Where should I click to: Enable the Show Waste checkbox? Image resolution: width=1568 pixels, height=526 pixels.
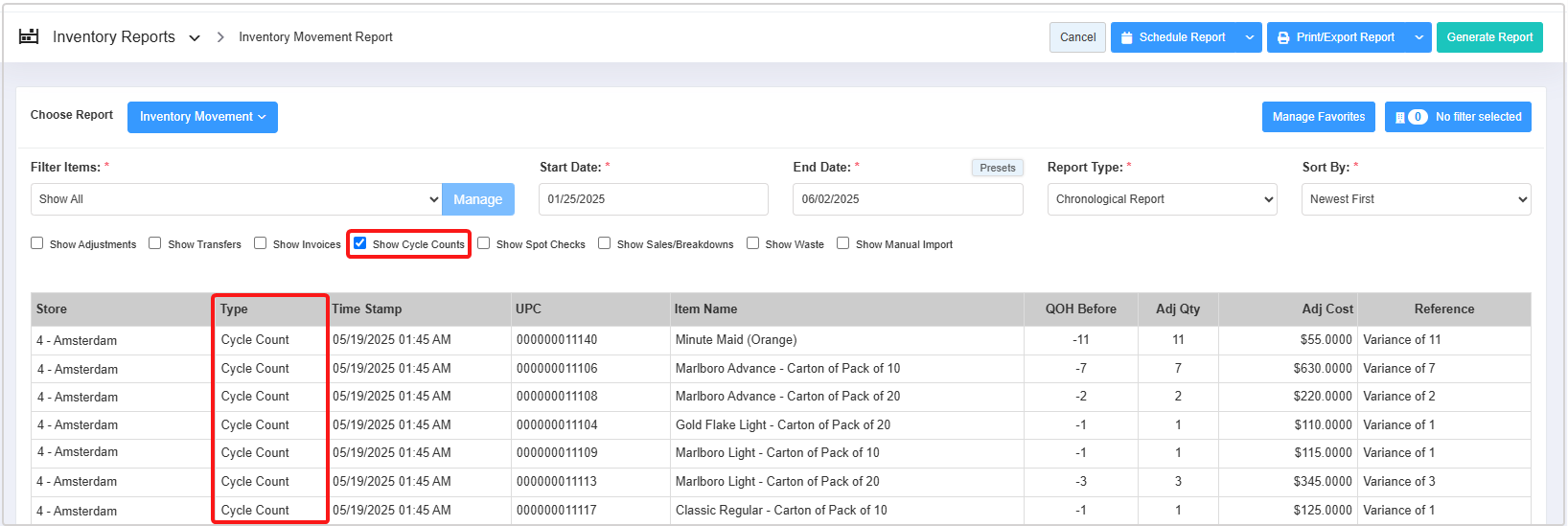pos(753,243)
